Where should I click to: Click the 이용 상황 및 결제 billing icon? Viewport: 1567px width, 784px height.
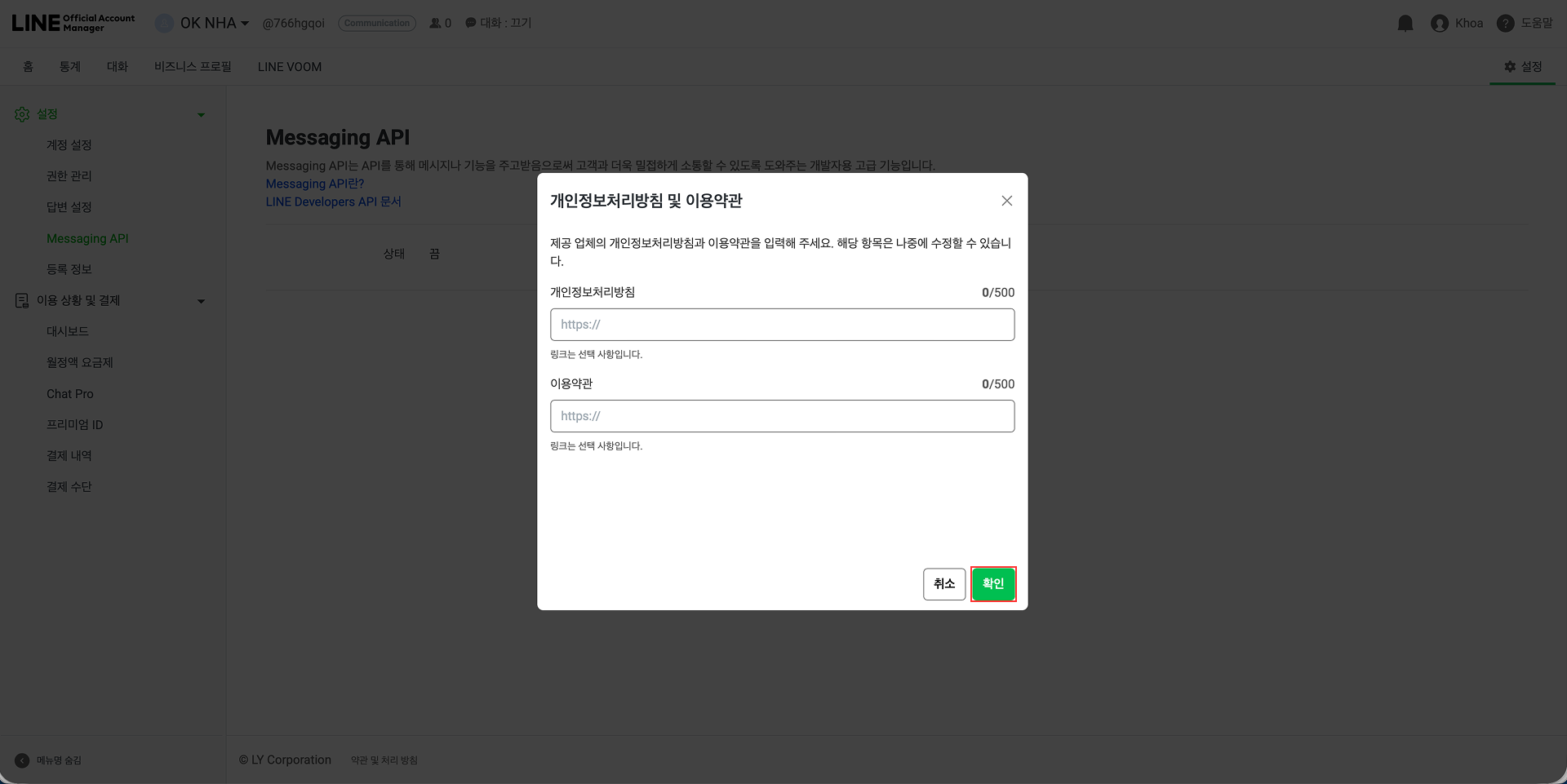pyautogui.click(x=22, y=300)
